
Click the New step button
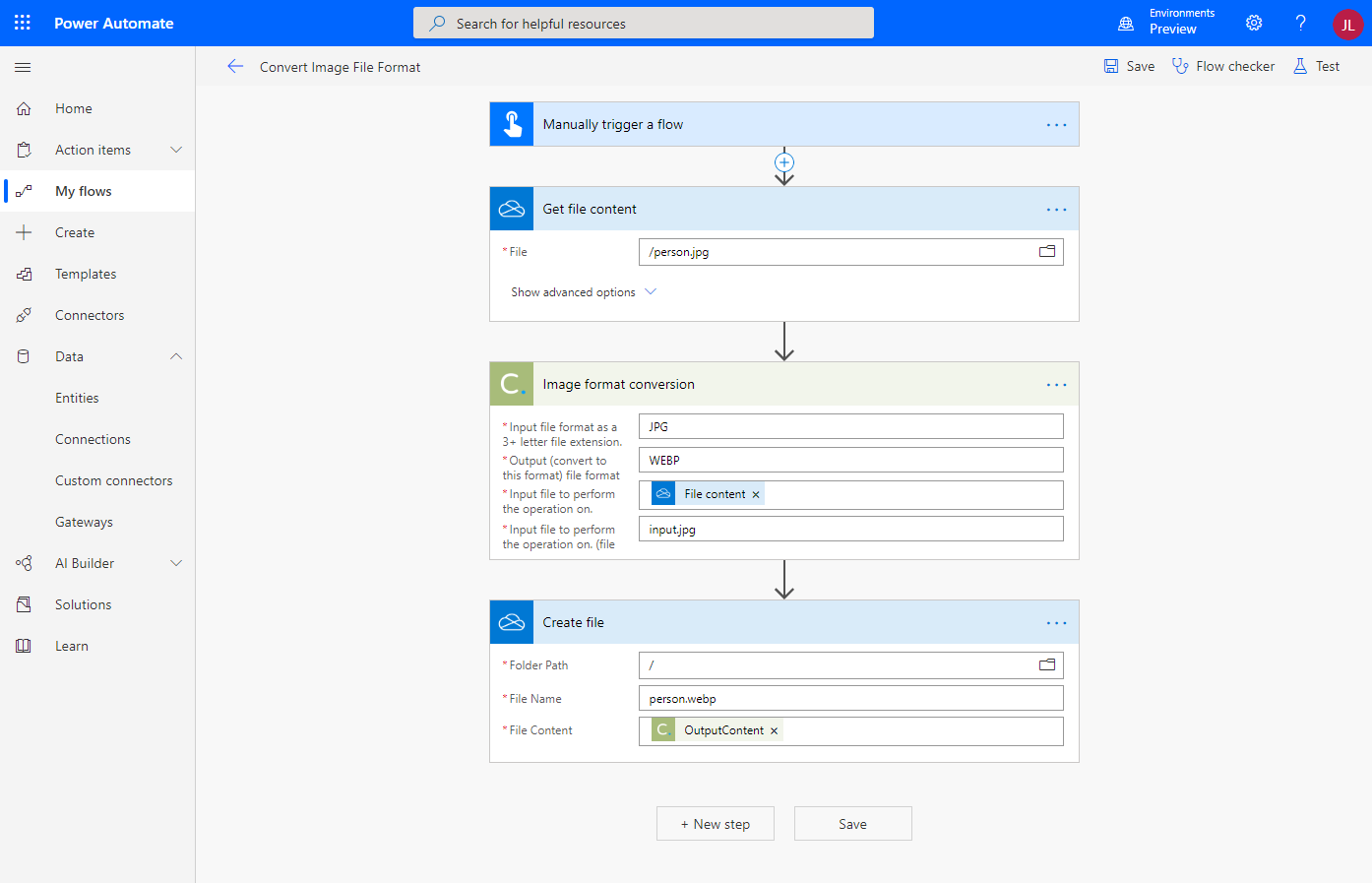click(716, 823)
